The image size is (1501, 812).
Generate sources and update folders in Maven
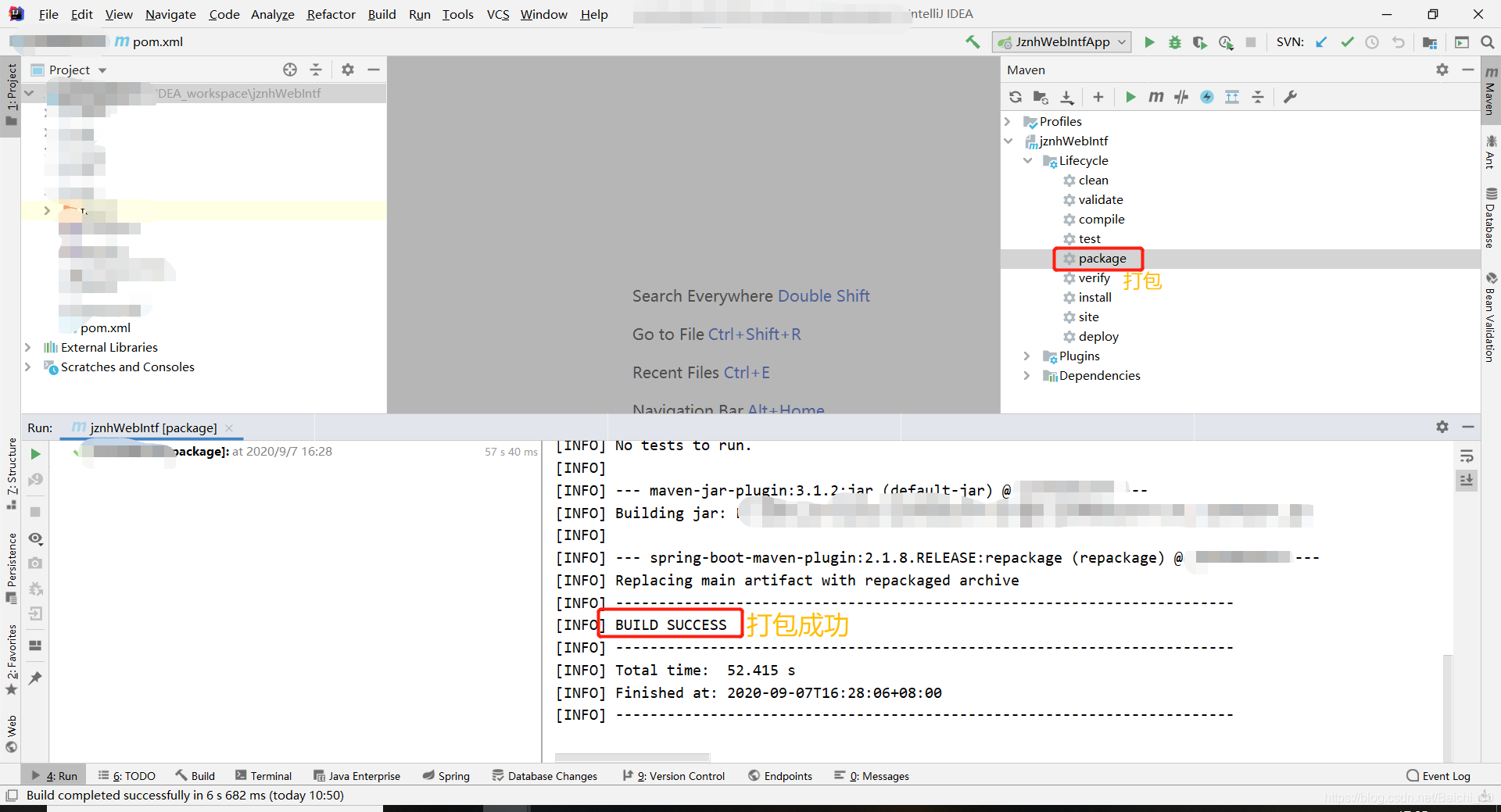tap(1041, 97)
